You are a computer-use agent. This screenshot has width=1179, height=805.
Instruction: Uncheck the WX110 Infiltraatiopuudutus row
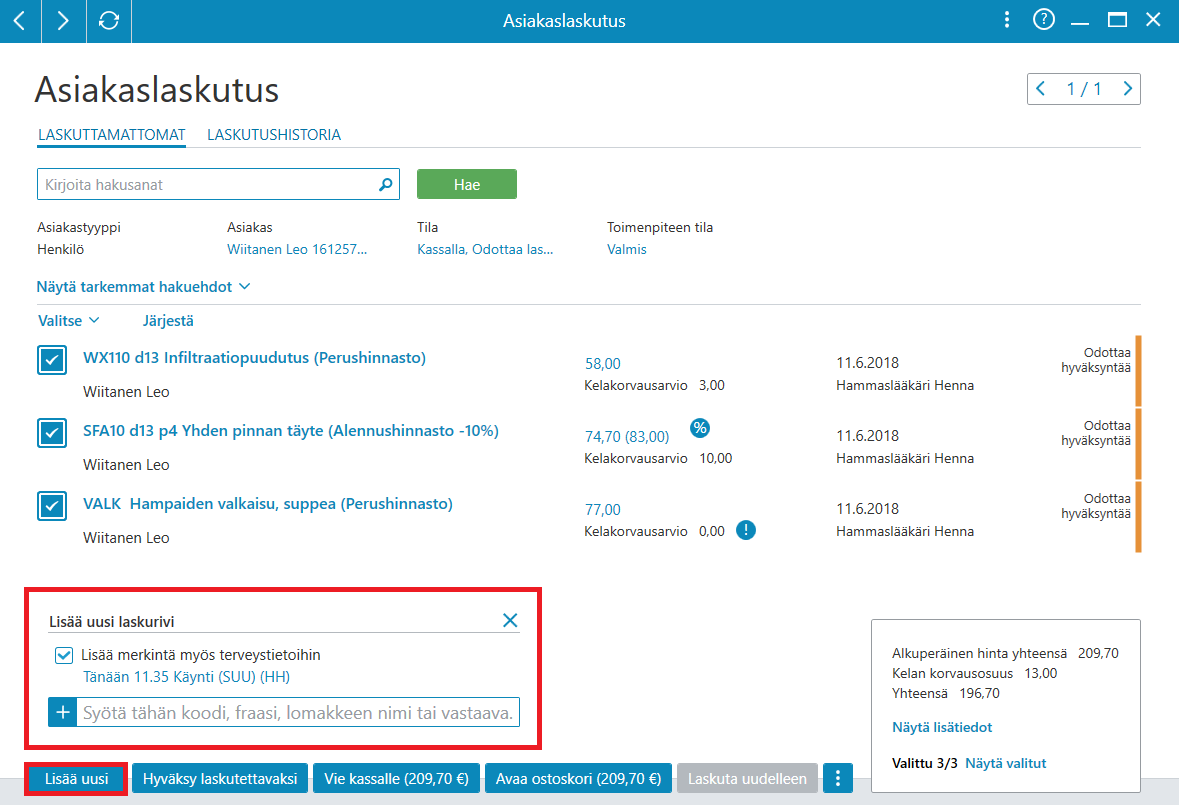click(x=52, y=360)
